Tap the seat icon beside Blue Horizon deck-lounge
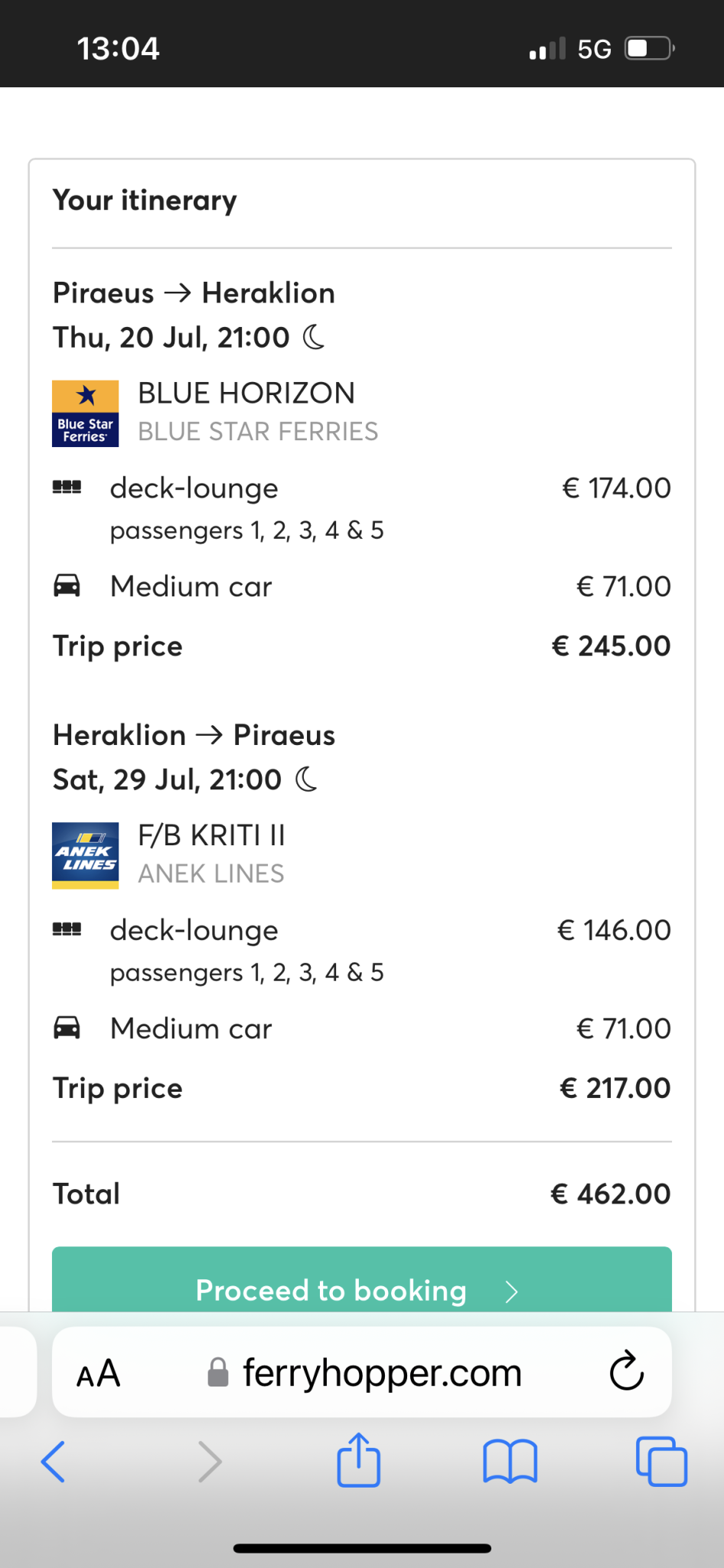The image size is (724, 1568). (x=67, y=487)
